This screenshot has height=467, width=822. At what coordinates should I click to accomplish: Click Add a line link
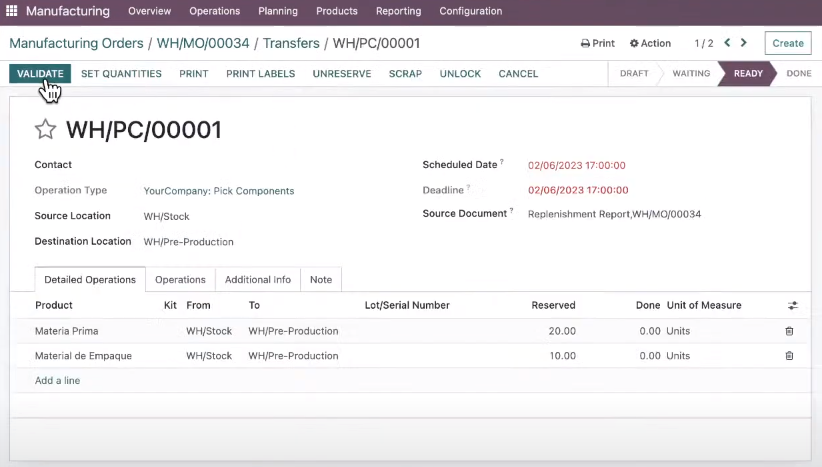pyautogui.click(x=57, y=381)
